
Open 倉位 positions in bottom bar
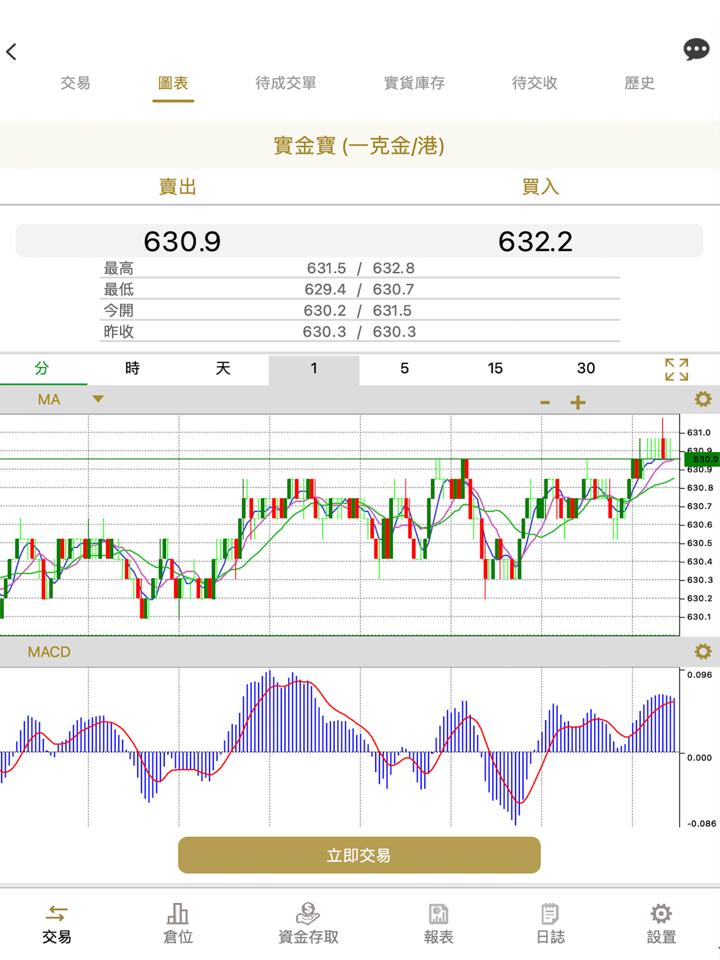(178, 923)
